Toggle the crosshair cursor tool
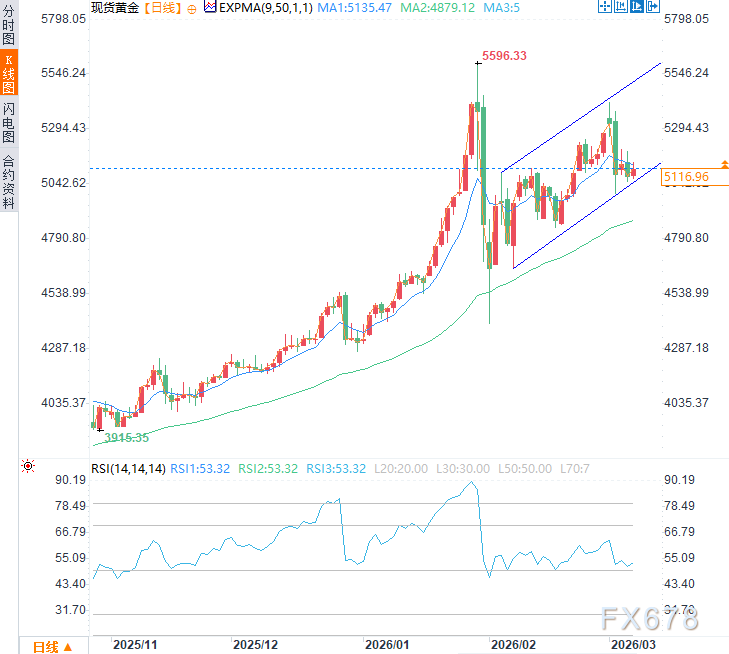Viewport: 729px width, 654px height. [604, 7]
